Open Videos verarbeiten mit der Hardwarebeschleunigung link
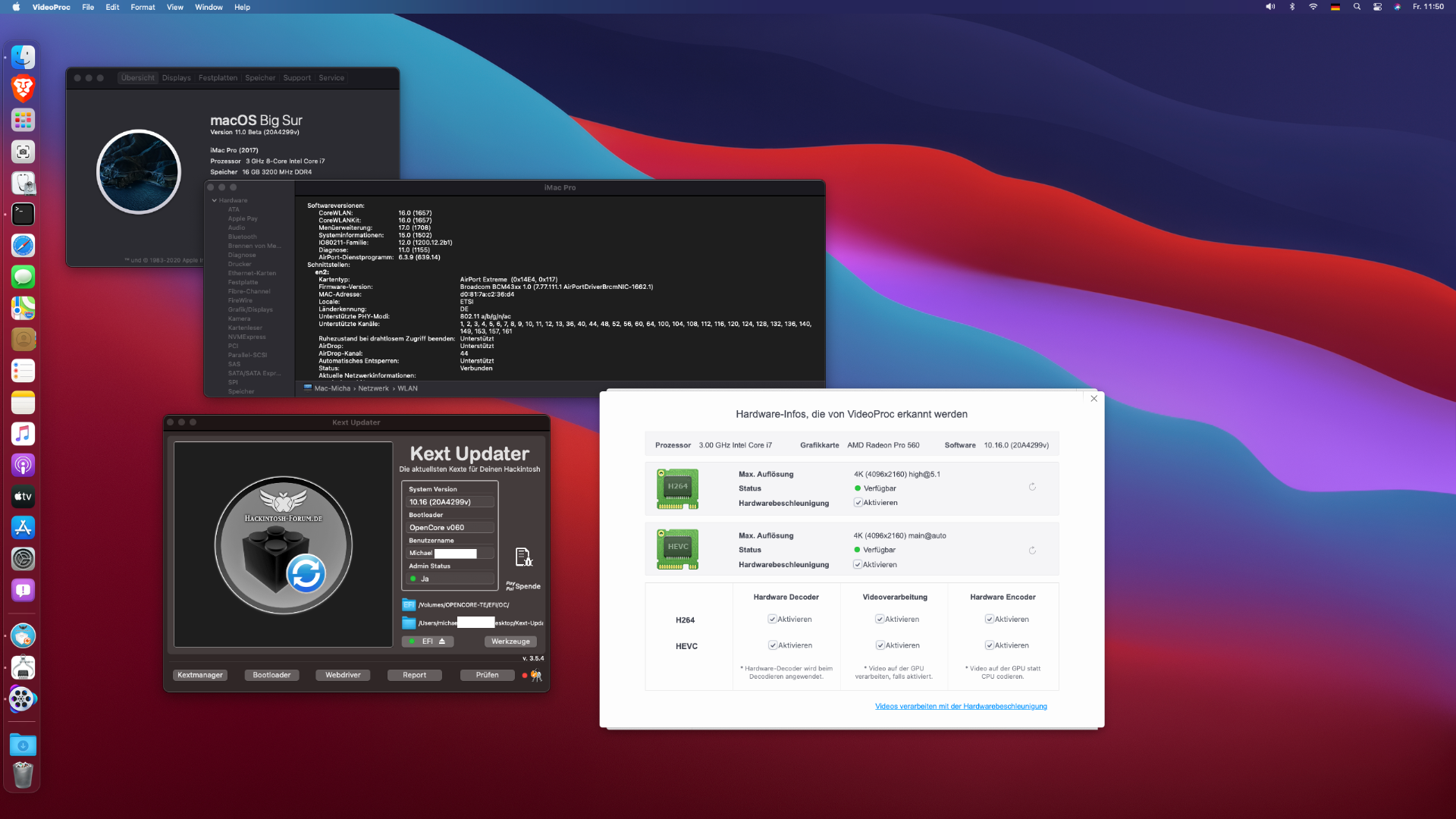 (961, 707)
